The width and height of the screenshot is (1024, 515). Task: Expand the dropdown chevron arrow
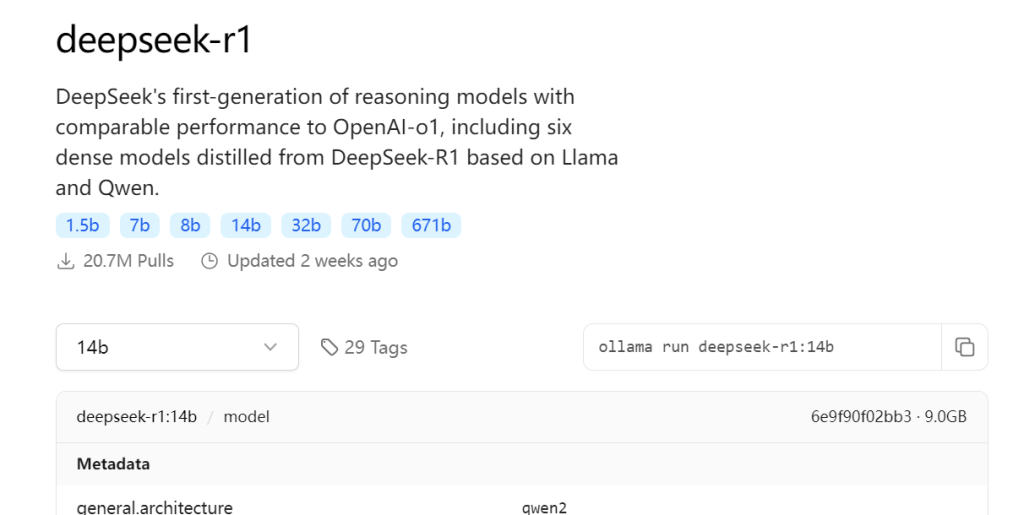tap(270, 347)
